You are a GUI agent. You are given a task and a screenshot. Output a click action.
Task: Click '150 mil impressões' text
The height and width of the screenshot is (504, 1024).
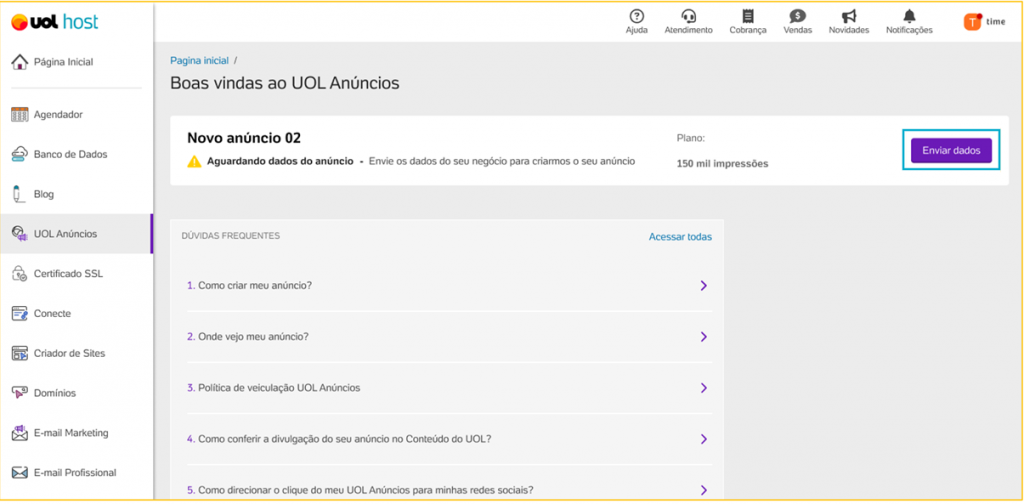(722, 164)
